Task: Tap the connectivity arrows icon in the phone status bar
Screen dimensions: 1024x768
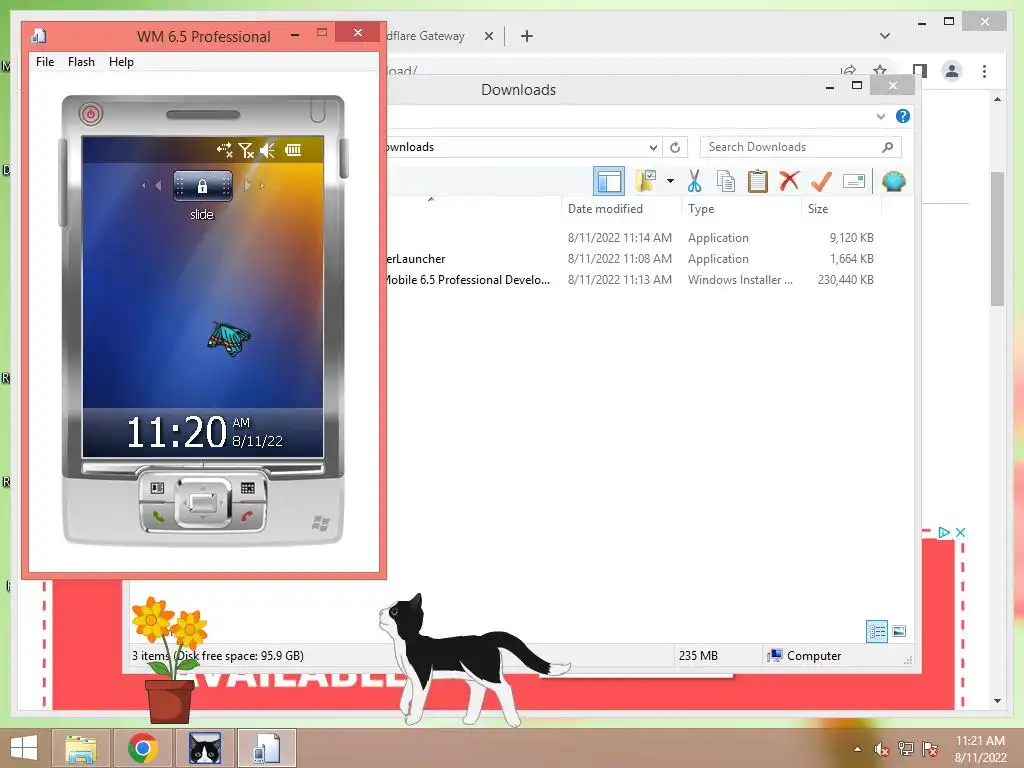Action: 225,150
